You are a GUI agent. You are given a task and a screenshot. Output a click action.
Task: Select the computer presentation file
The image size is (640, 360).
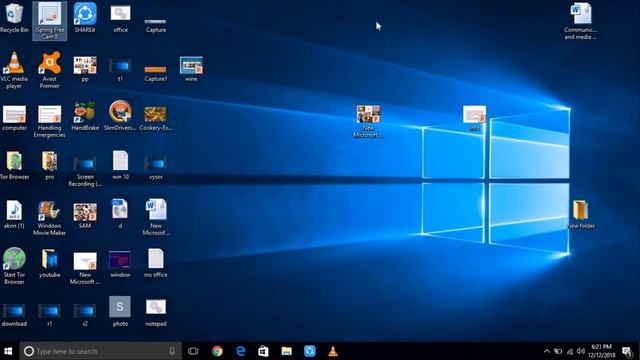[14, 118]
